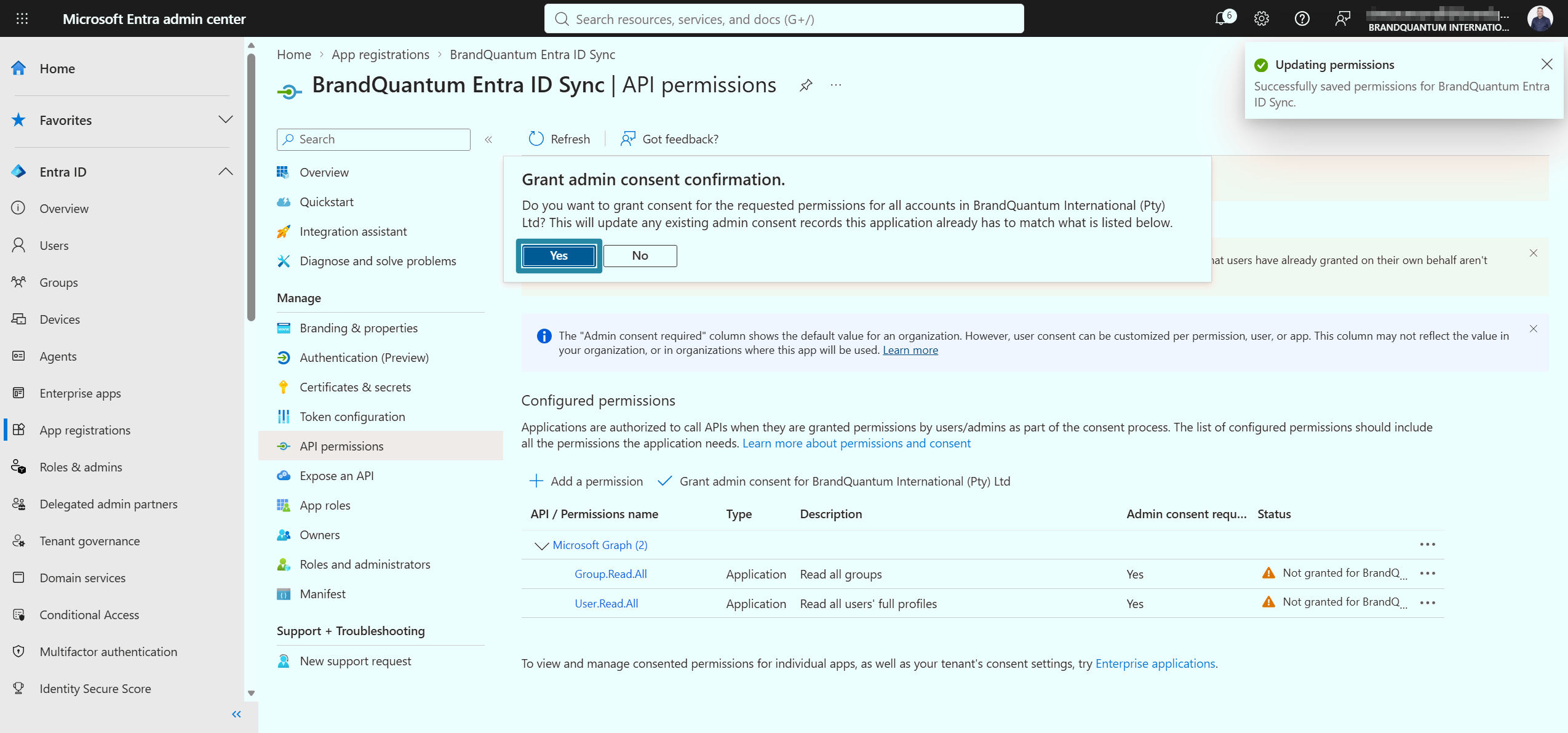Focus the blade menu Search field

pyautogui.click(x=373, y=139)
